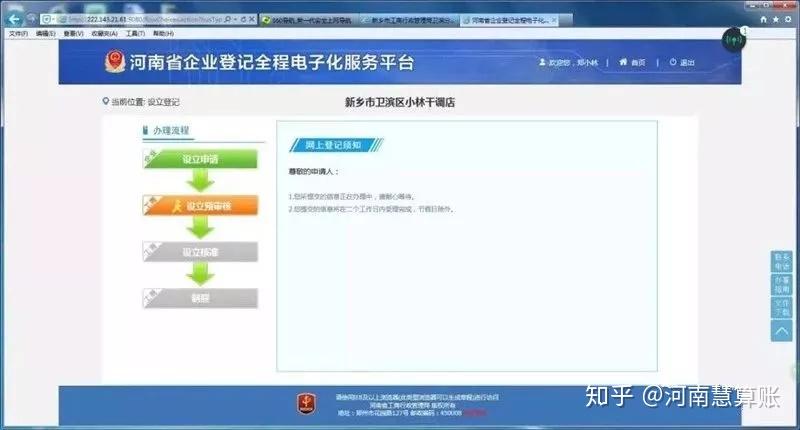Click the house icon beside 首页
This screenshot has width=800, height=430.
623,62
